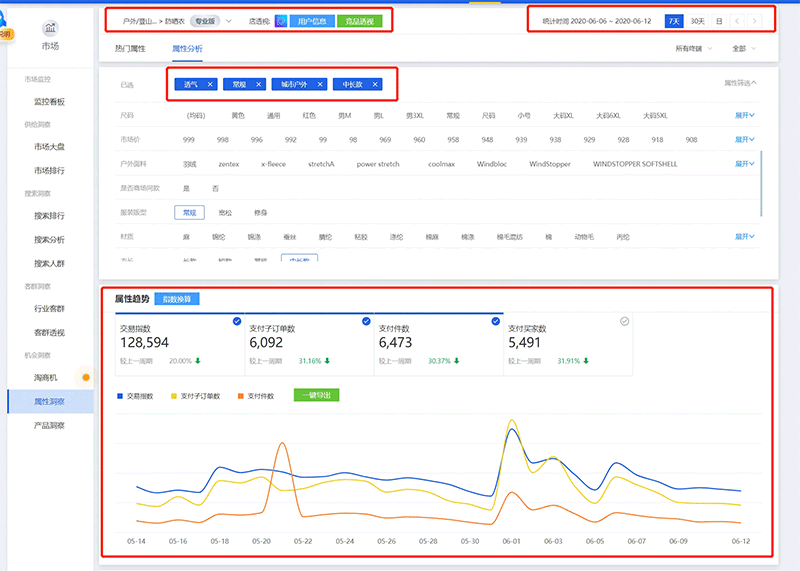This screenshot has height=571, width=800.
Task: Go to next date period arrow
Action: 754,20
